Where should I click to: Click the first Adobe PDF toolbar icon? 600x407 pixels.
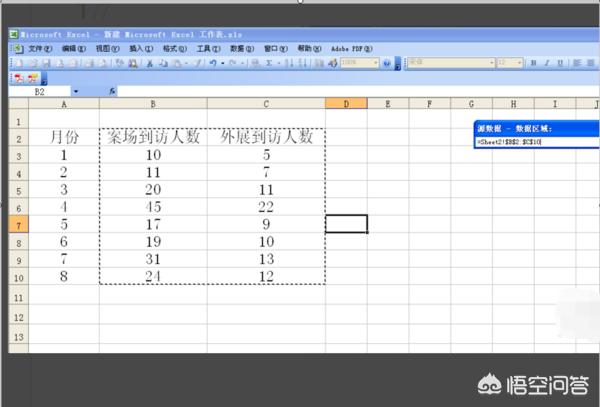18,77
